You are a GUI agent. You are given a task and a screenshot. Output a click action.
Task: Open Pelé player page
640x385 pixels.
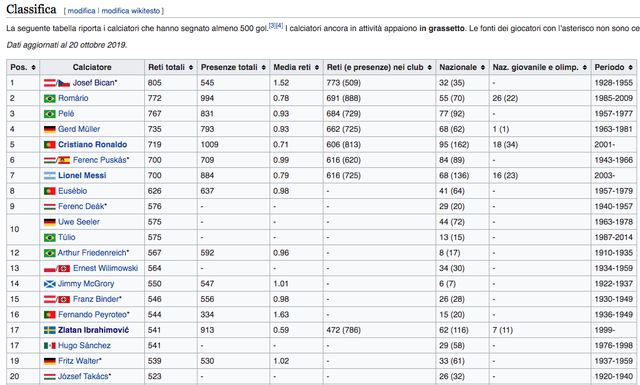[x=66, y=114]
